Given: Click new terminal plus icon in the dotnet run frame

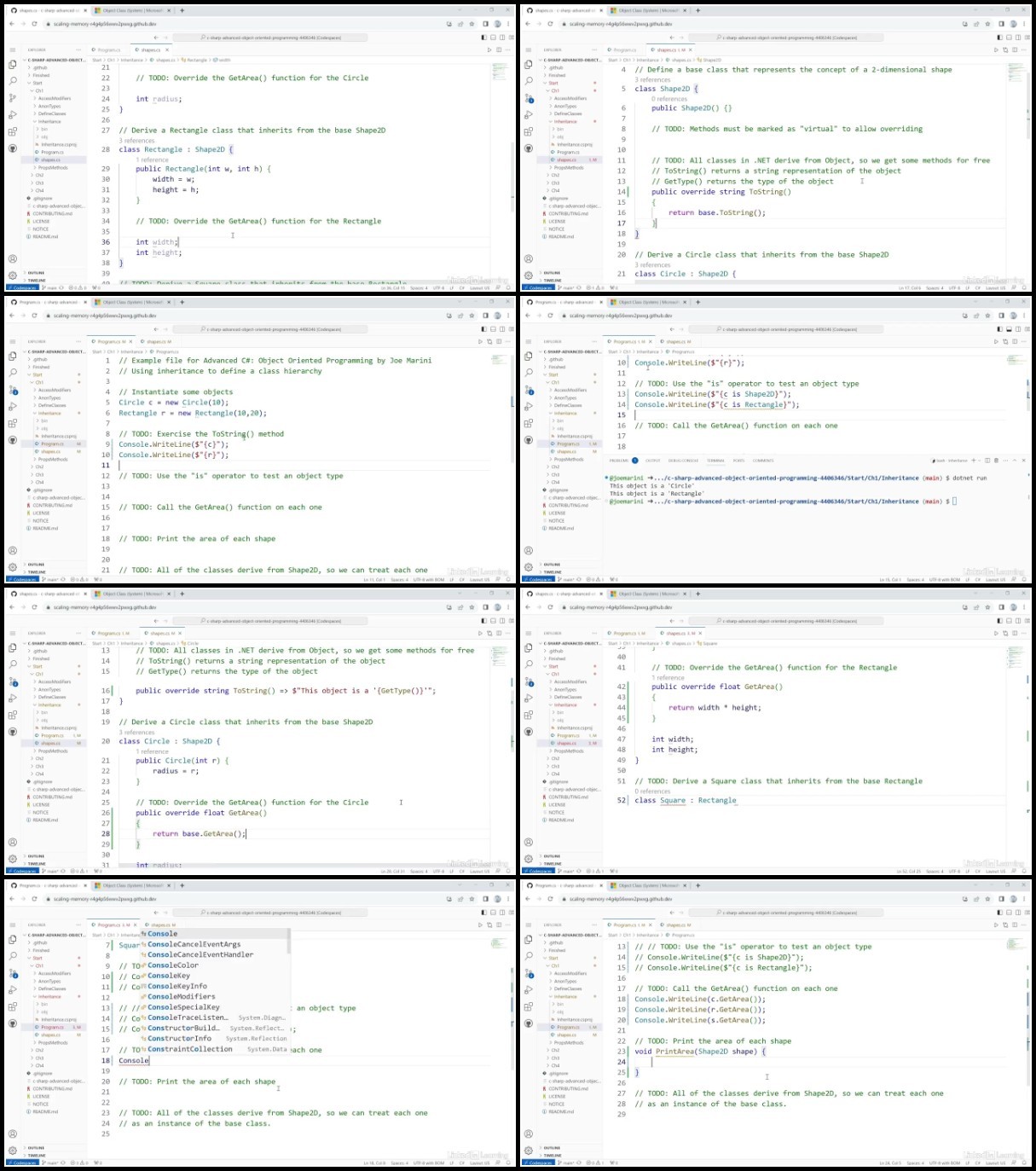Looking at the screenshot, I should (x=973, y=461).
